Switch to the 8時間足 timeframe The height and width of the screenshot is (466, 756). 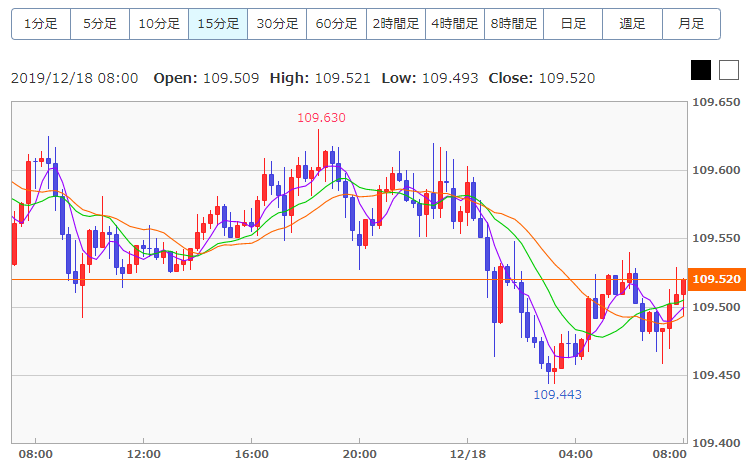coord(514,24)
